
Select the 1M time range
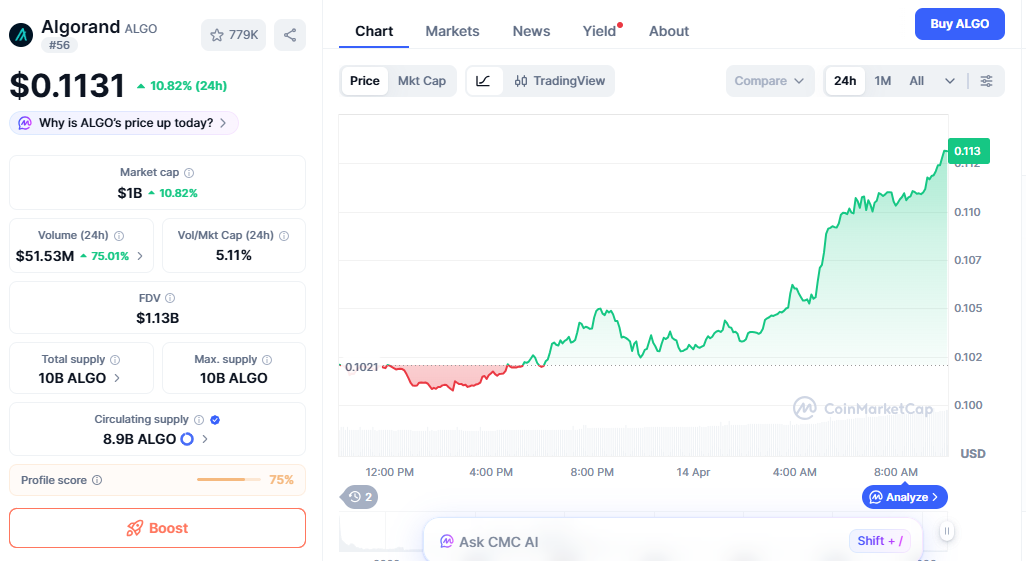click(883, 81)
